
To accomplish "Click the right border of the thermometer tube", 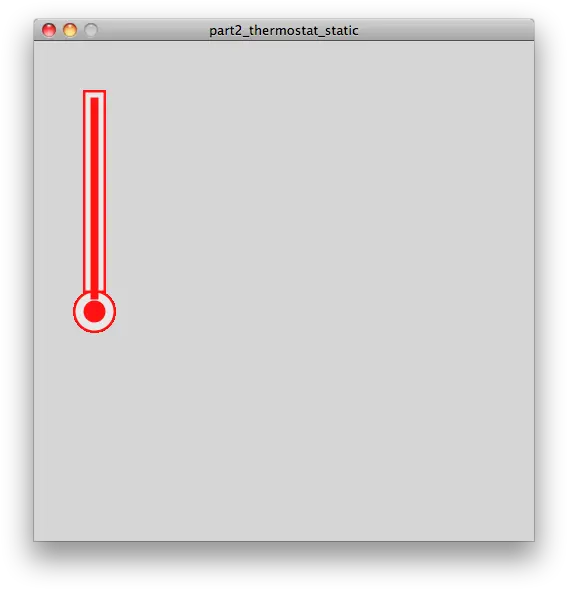I will (104, 192).
